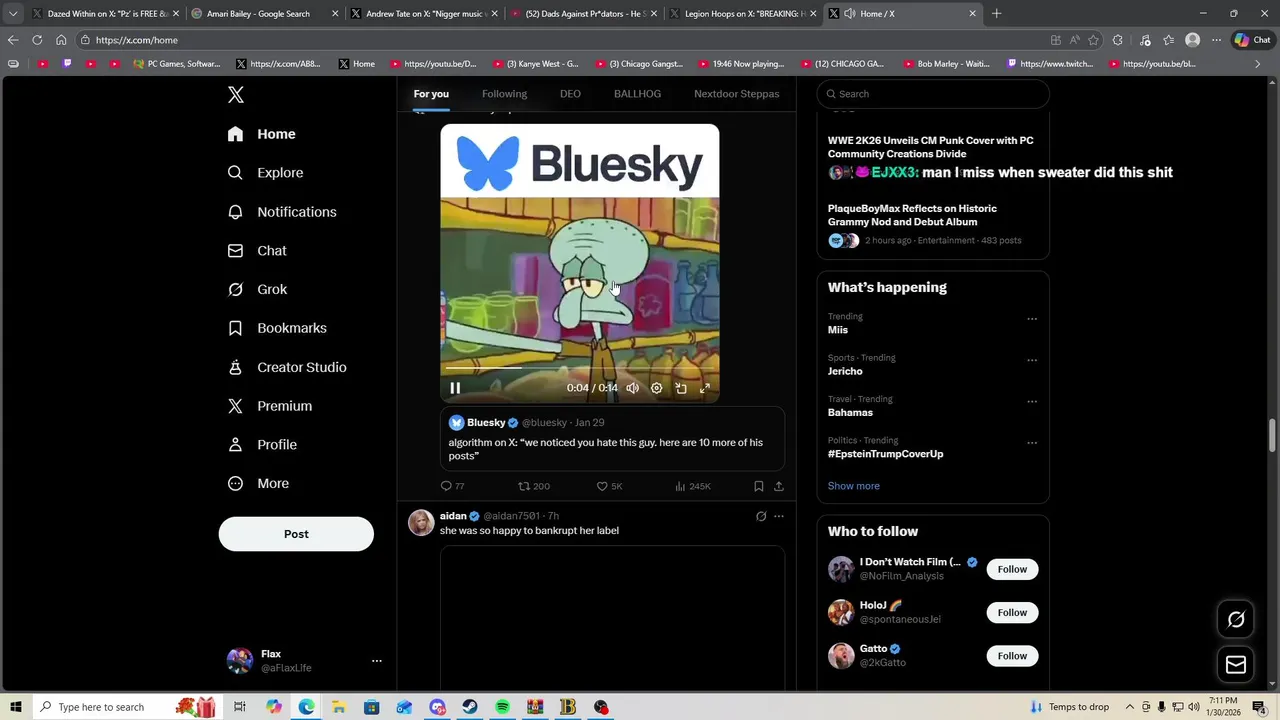Image resolution: width=1280 pixels, height=720 pixels.
Task: Click Show more under What's happening
Action: 854,486
